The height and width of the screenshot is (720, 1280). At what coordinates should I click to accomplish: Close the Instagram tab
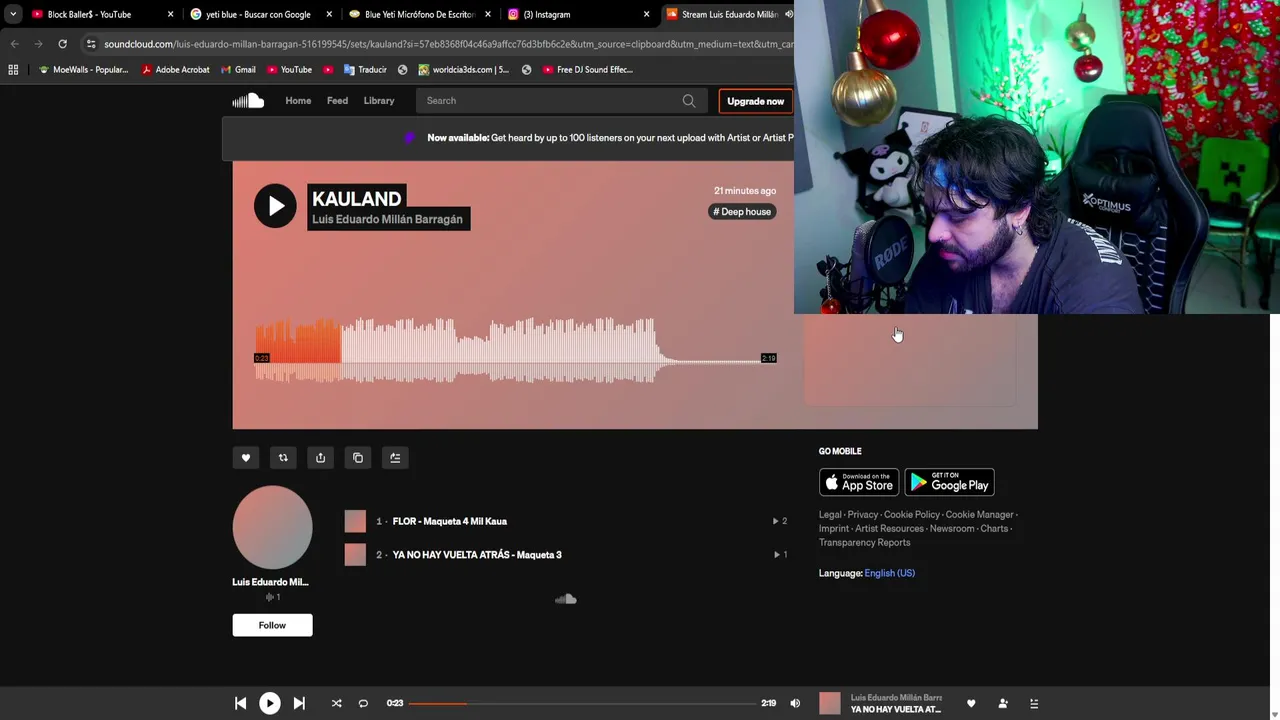pos(646,14)
